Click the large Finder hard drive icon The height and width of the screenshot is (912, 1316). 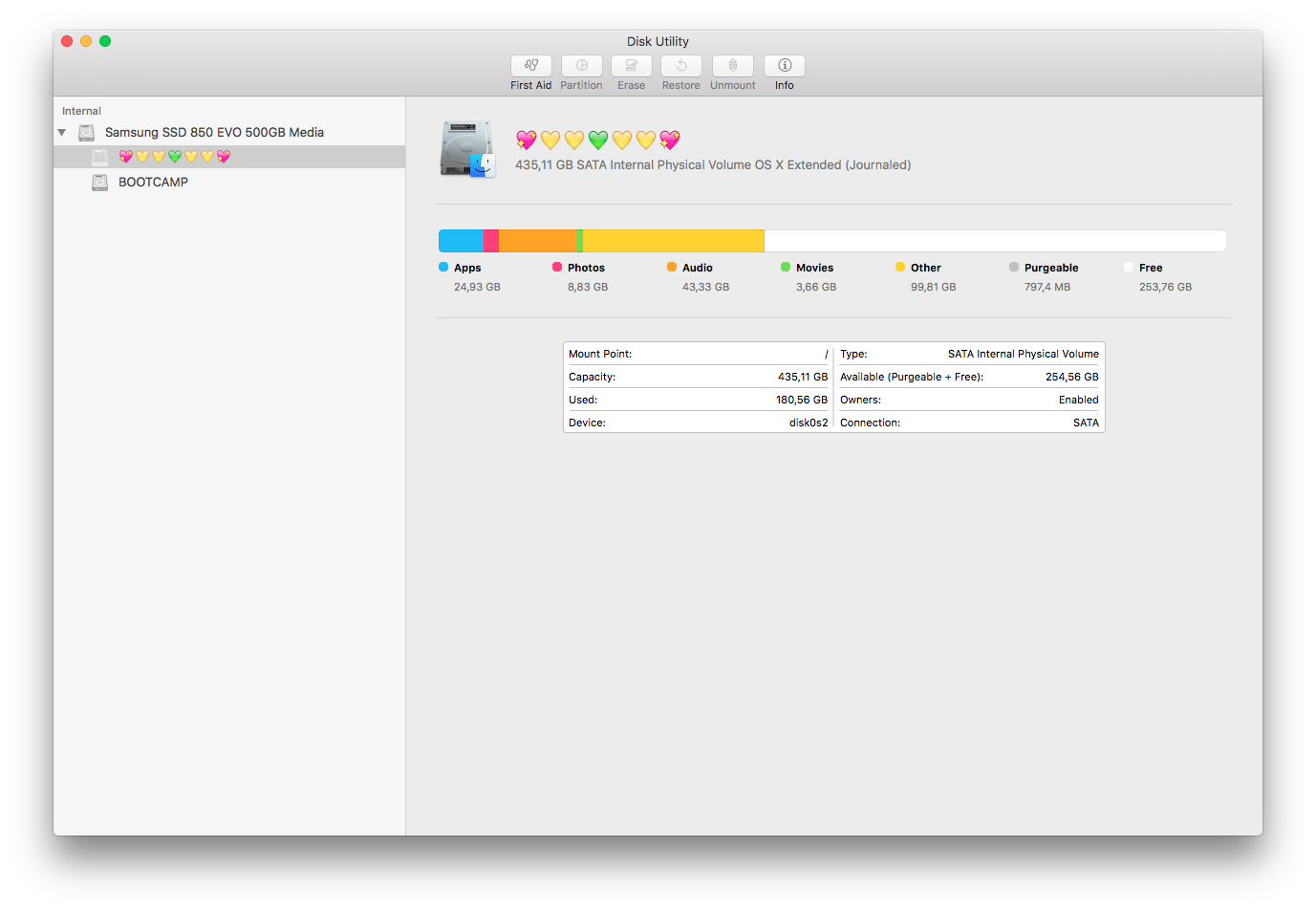coord(467,149)
